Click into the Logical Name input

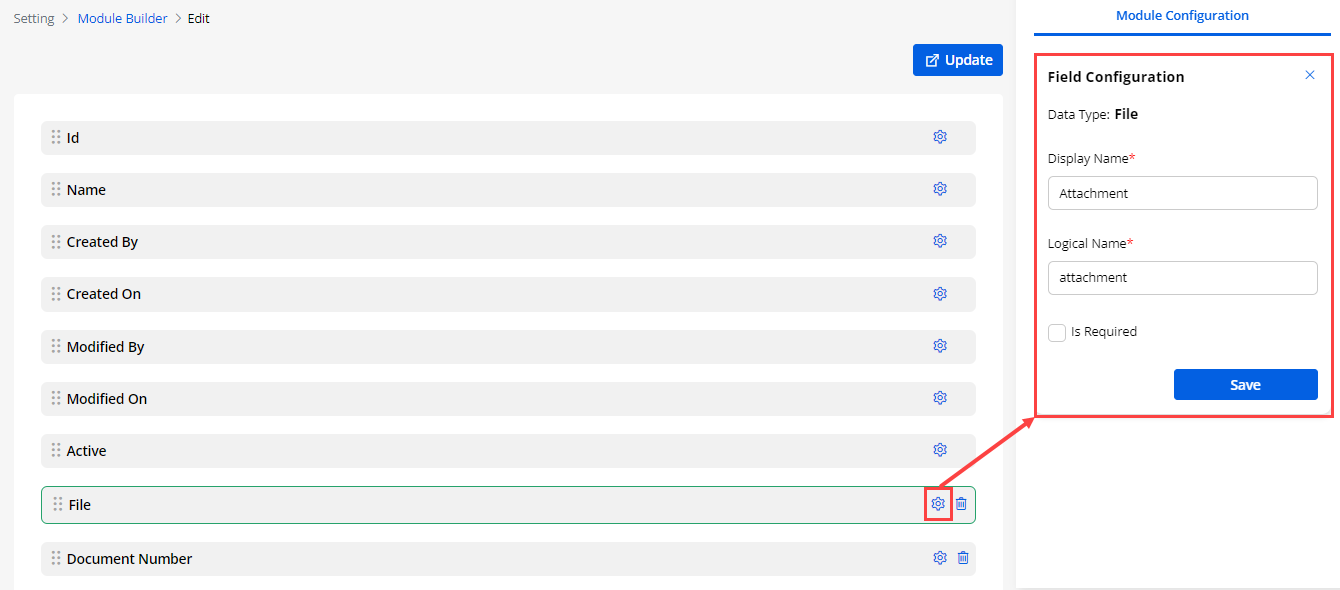1182,278
